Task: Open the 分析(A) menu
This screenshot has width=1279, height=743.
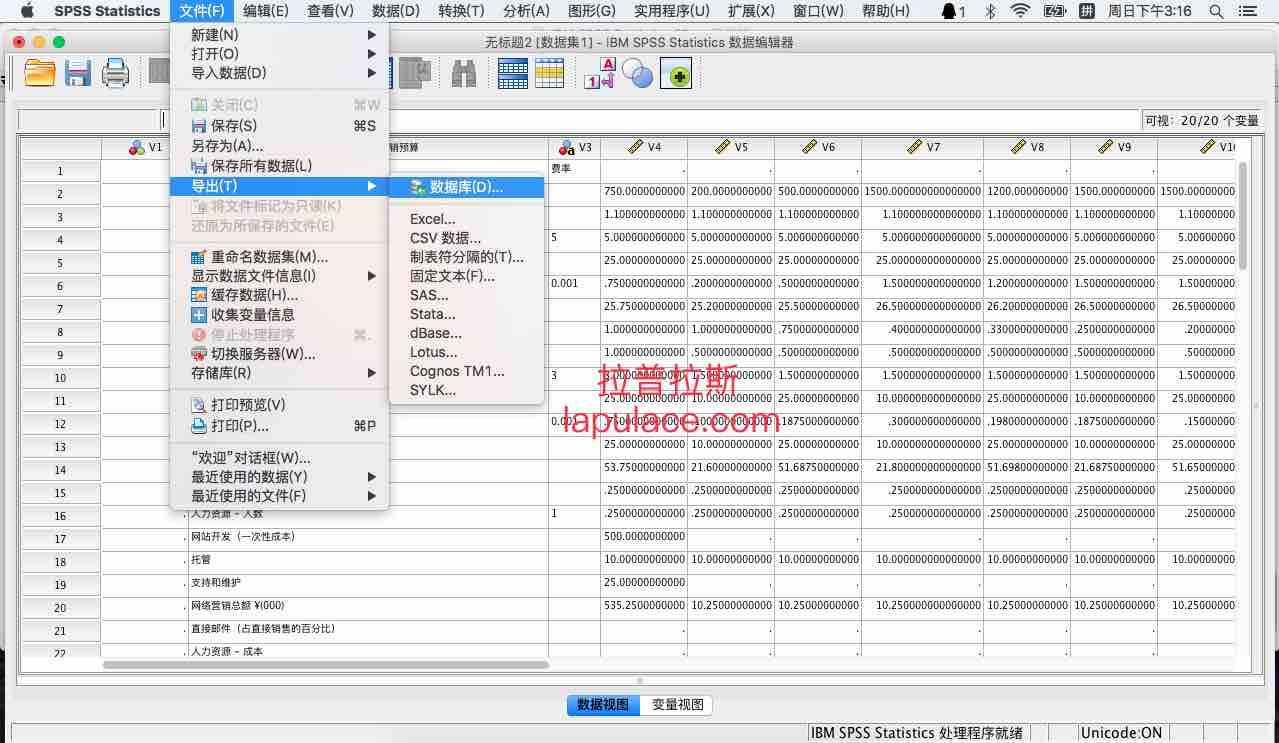Action: 526,11
